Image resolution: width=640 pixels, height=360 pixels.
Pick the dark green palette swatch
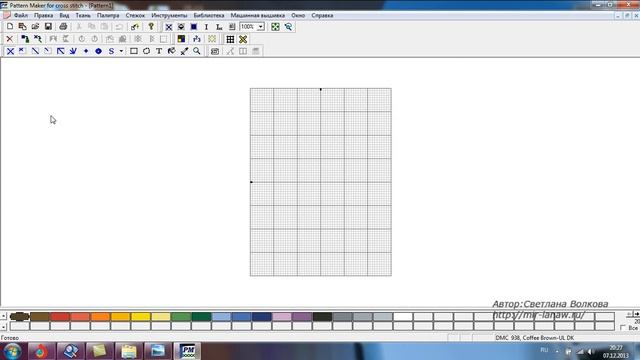tap(201, 316)
